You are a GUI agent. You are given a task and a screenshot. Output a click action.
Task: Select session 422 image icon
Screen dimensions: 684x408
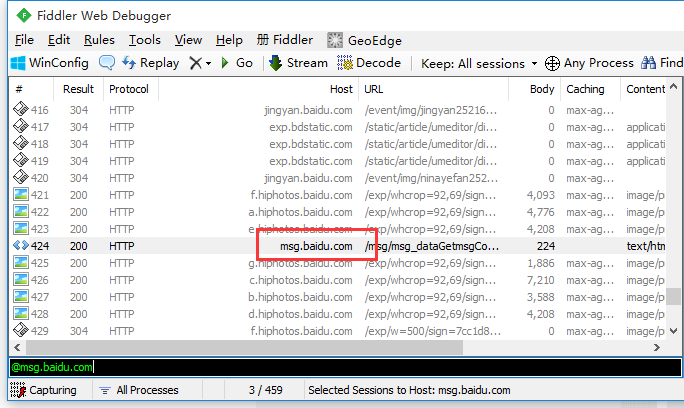tap(21, 211)
